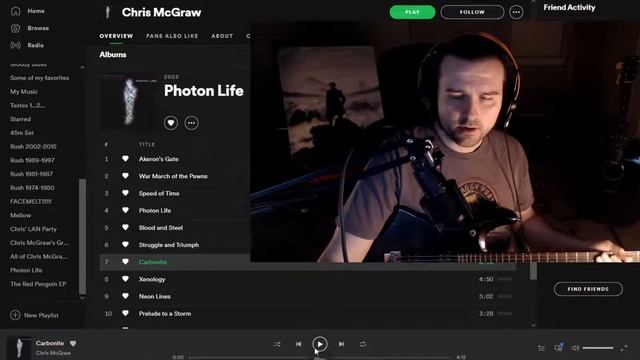Select track Prelude to a Storm
This screenshot has width=640, height=360.
tap(165, 313)
